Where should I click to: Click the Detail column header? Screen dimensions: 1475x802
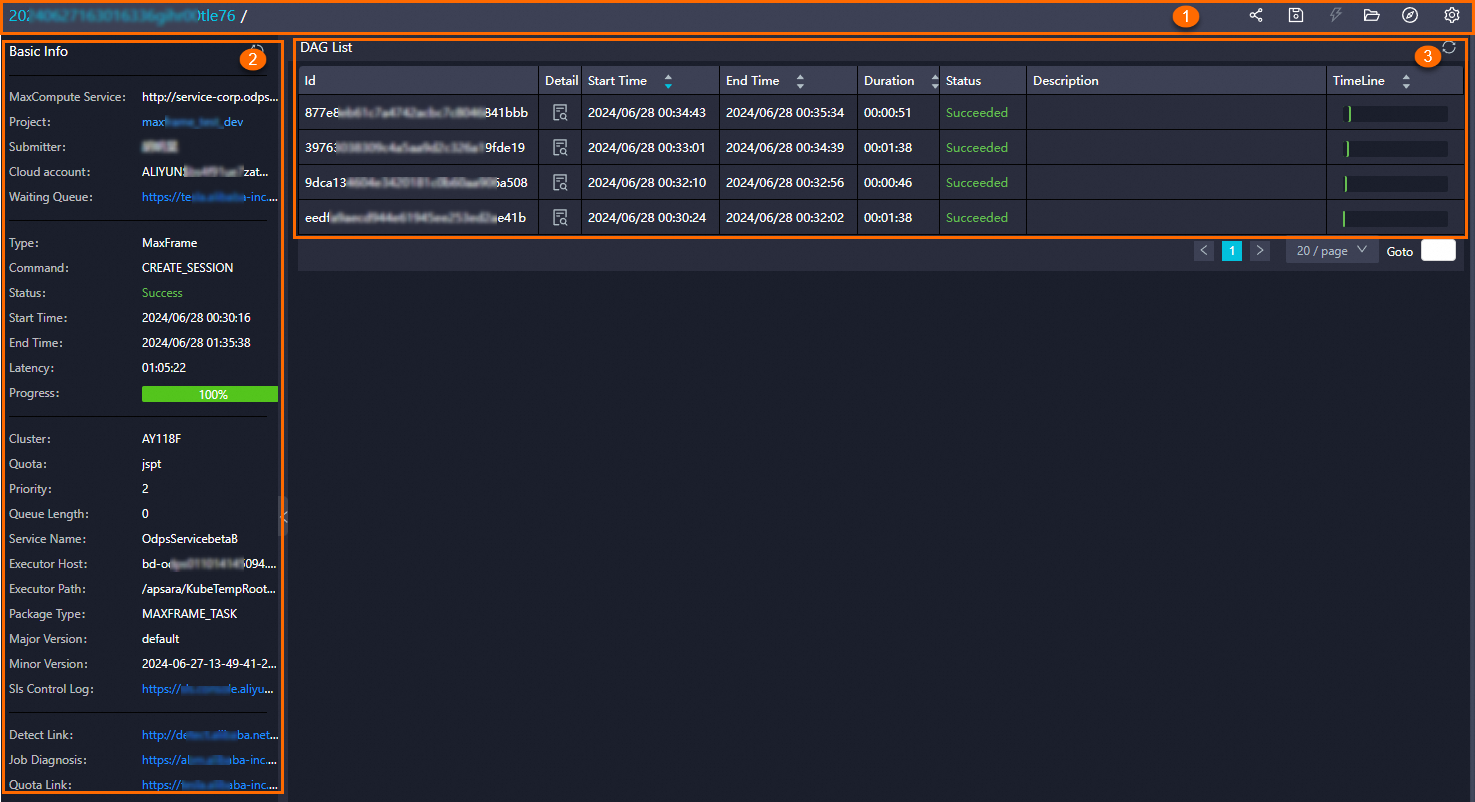click(x=561, y=81)
